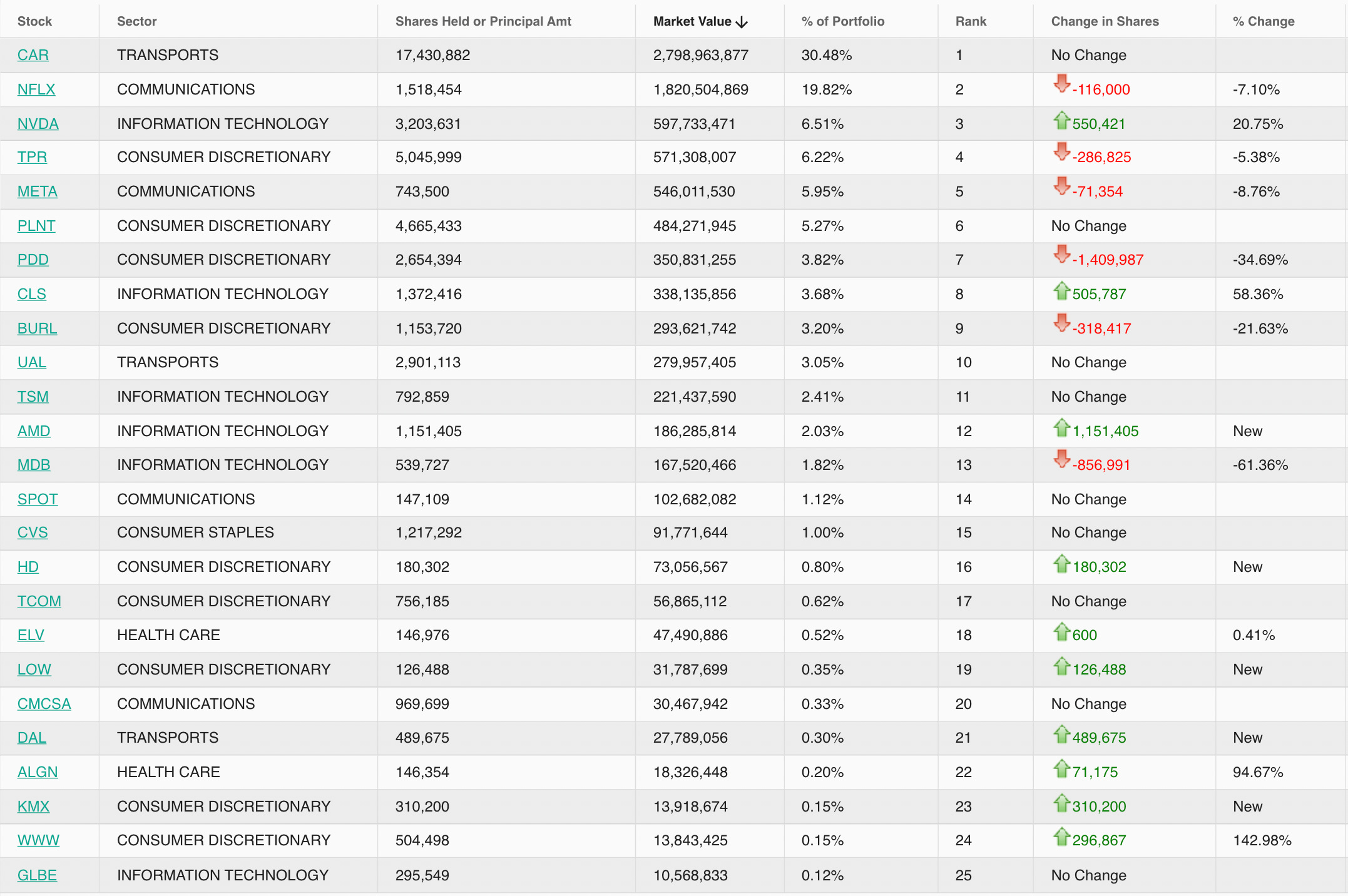Viewport: 1348px width, 896px height.
Task: Open the GLBE stock link
Action: (37, 875)
